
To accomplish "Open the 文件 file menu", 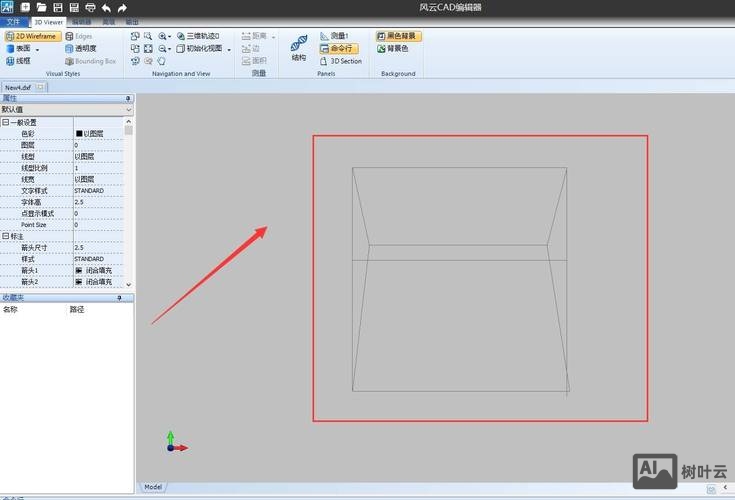I will (x=14, y=21).
